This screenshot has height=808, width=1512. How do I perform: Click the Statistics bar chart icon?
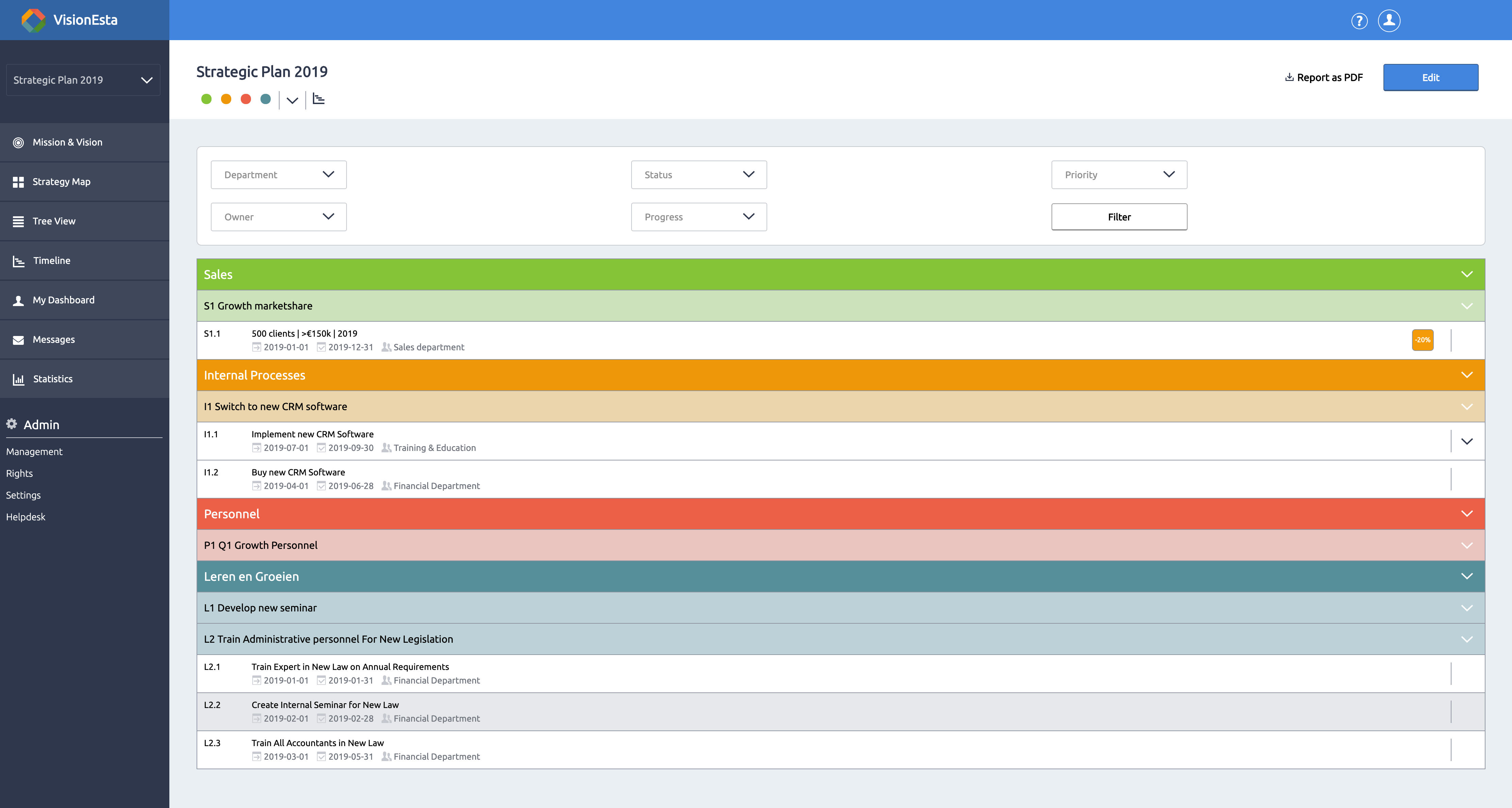coord(18,379)
